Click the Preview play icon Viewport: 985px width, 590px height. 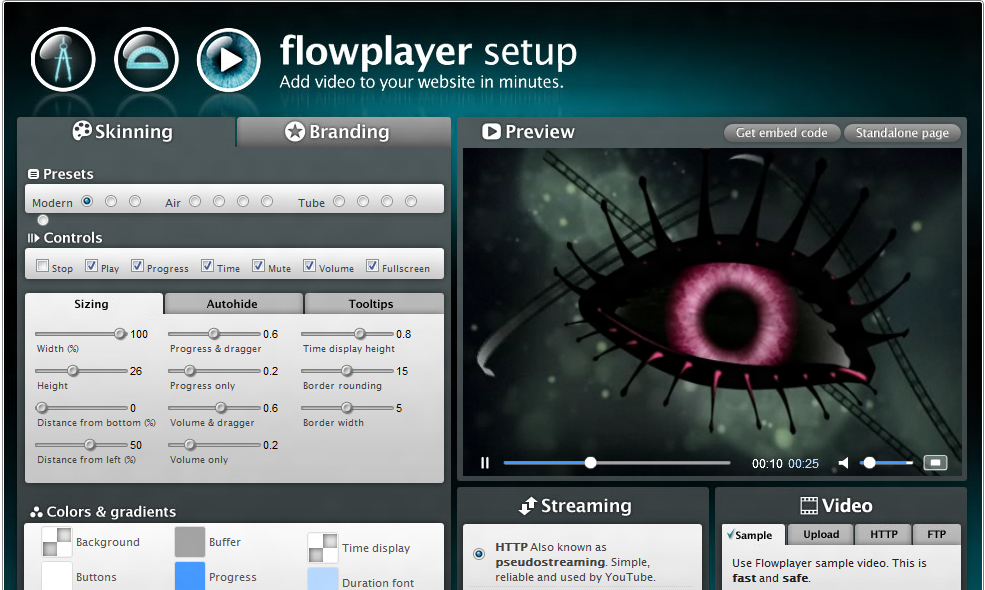click(491, 131)
